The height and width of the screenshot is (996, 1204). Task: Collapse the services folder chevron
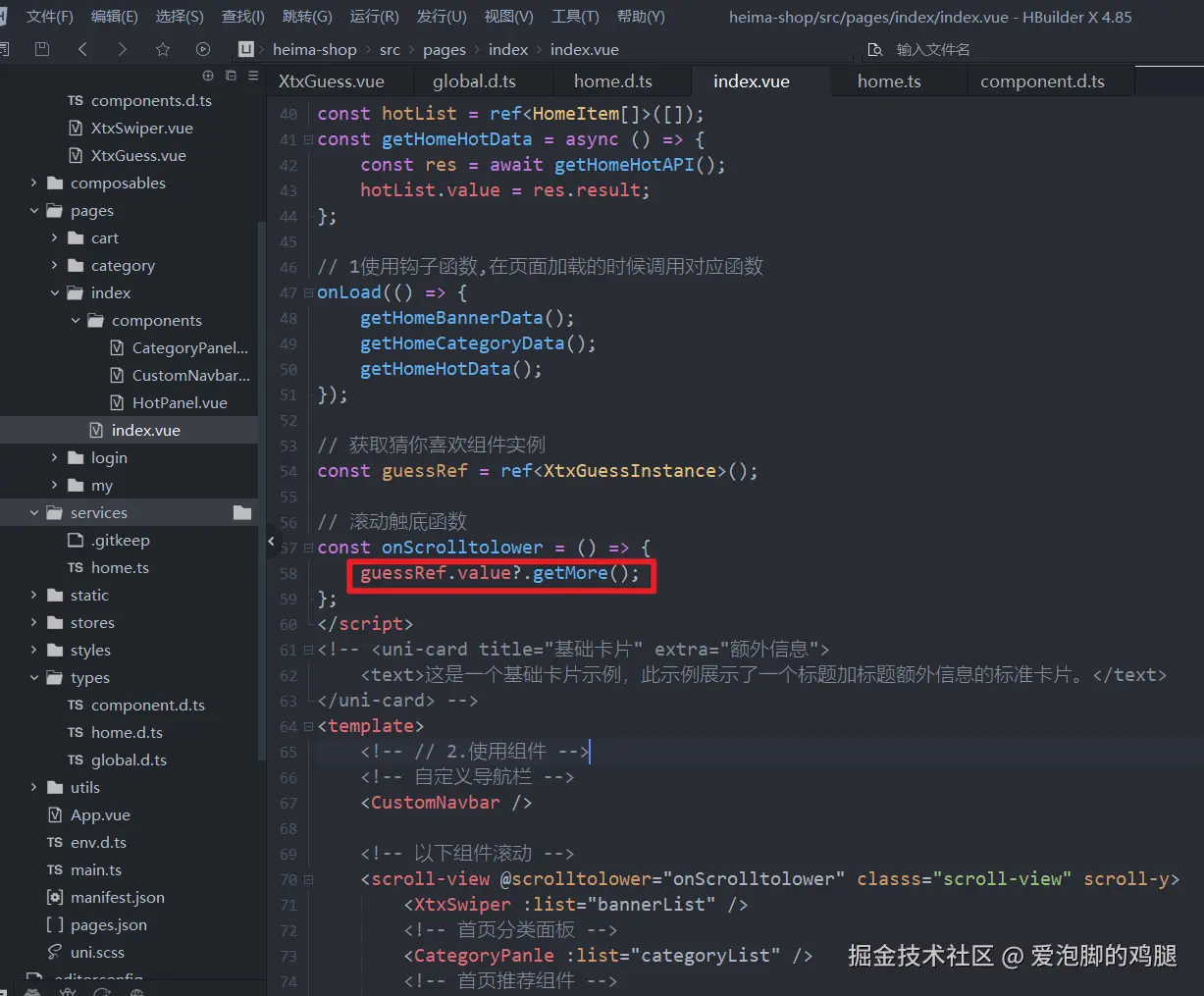[34, 512]
